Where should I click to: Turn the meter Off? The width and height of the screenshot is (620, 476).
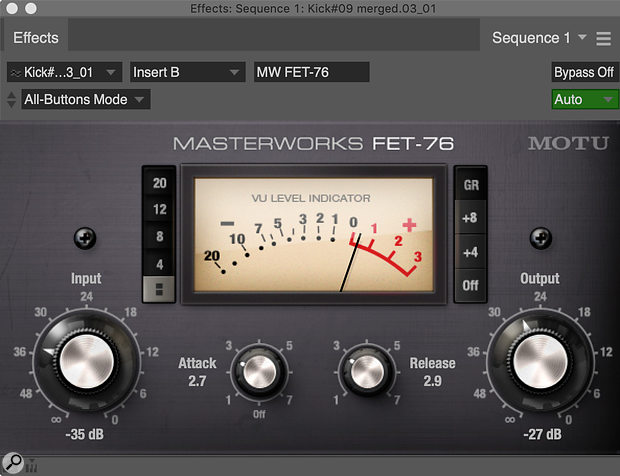pos(471,285)
